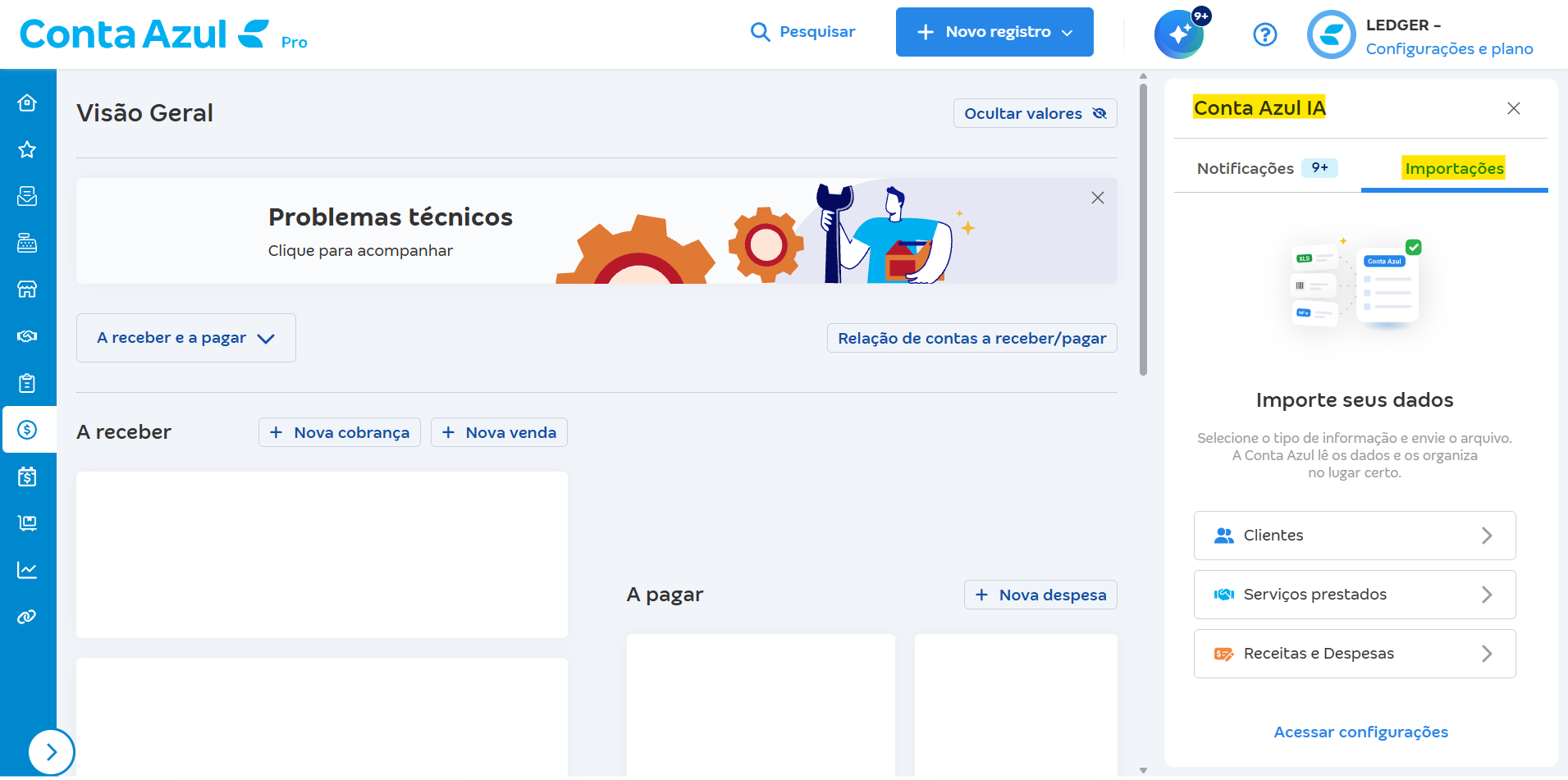The width and height of the screenshot is (1568, 780).
Task: Click the 9+ notifications badge
Action: click(1319, 168)
